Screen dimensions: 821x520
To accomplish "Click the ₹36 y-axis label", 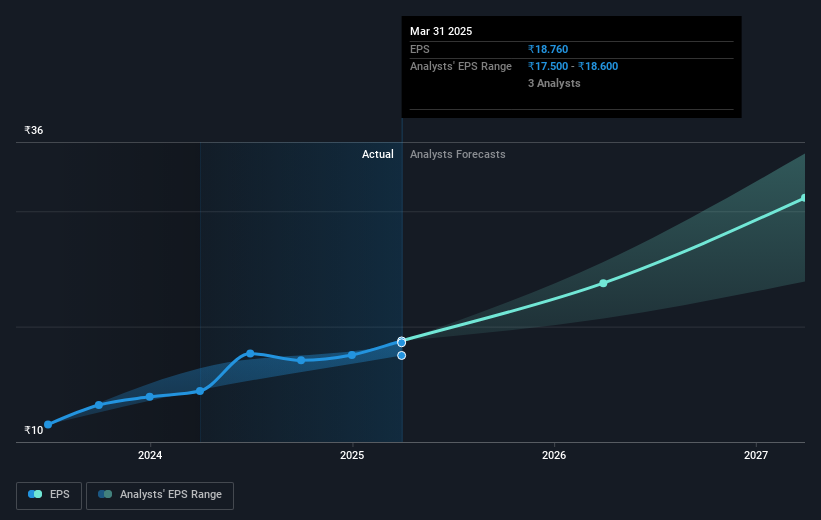I will pyautogui.click(x=34, y=130).
